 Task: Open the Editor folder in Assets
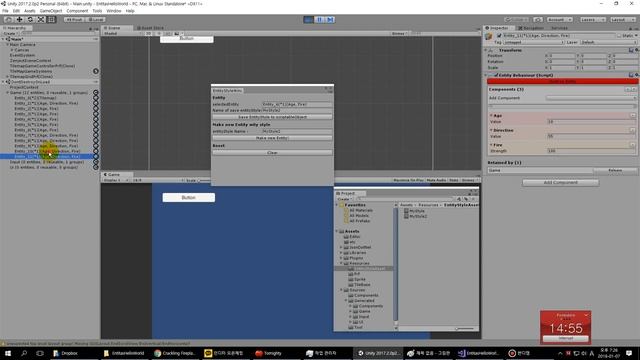(x=351, y=237)
